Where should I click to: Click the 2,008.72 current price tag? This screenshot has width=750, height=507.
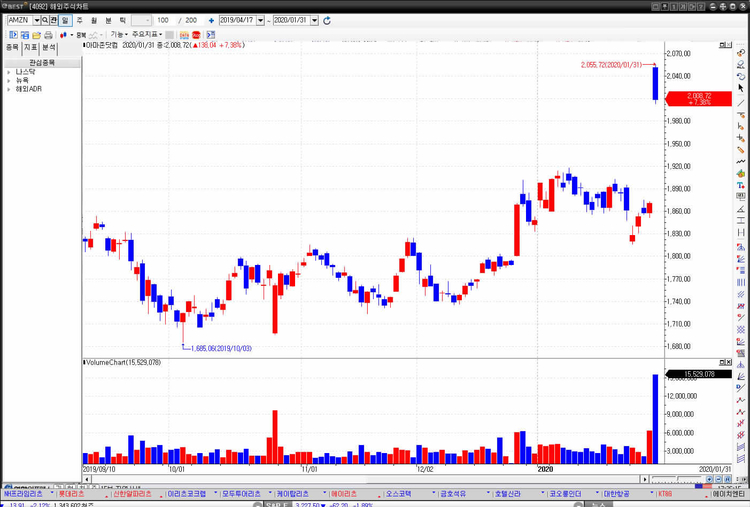tap(699, 99)
